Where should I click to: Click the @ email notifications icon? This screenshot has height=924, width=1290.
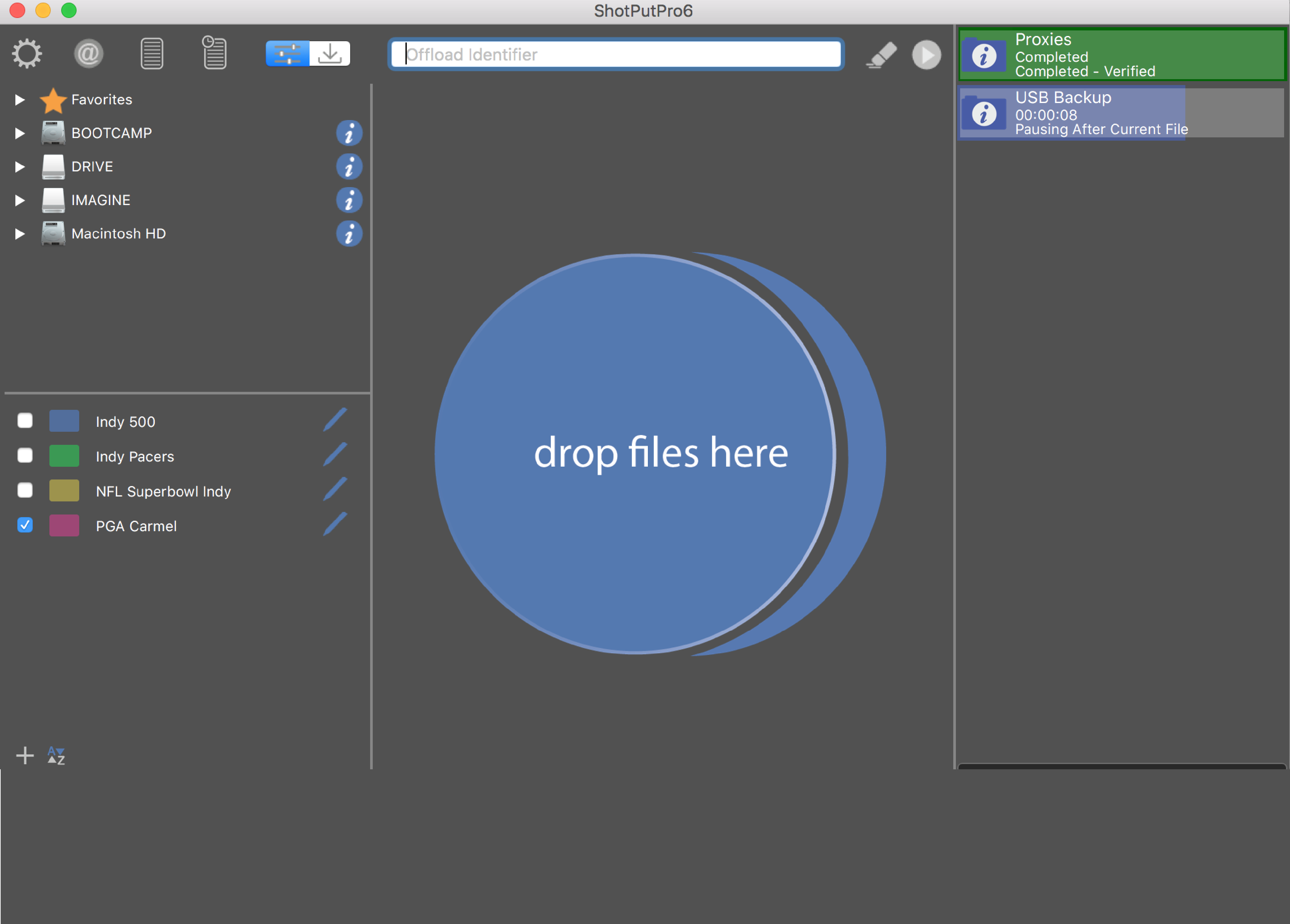pos(88,54)
